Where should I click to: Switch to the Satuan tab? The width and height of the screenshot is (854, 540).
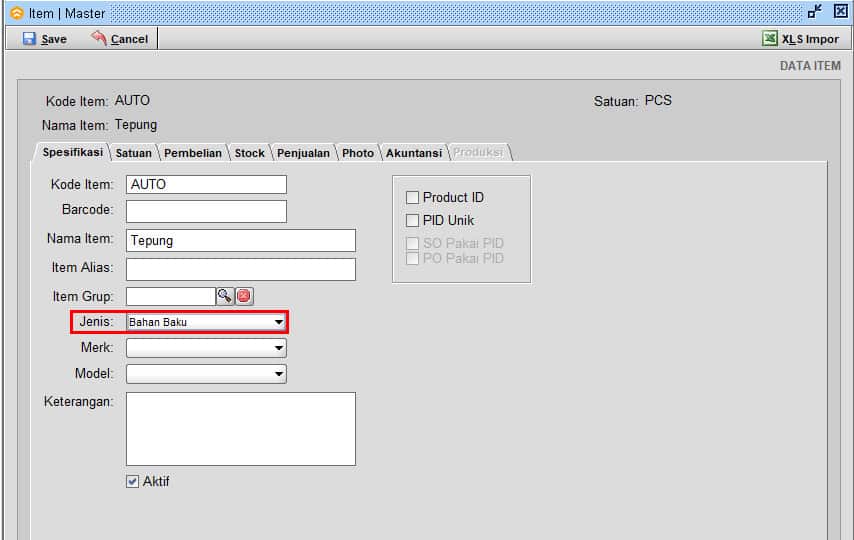click(x=133, y=153)
